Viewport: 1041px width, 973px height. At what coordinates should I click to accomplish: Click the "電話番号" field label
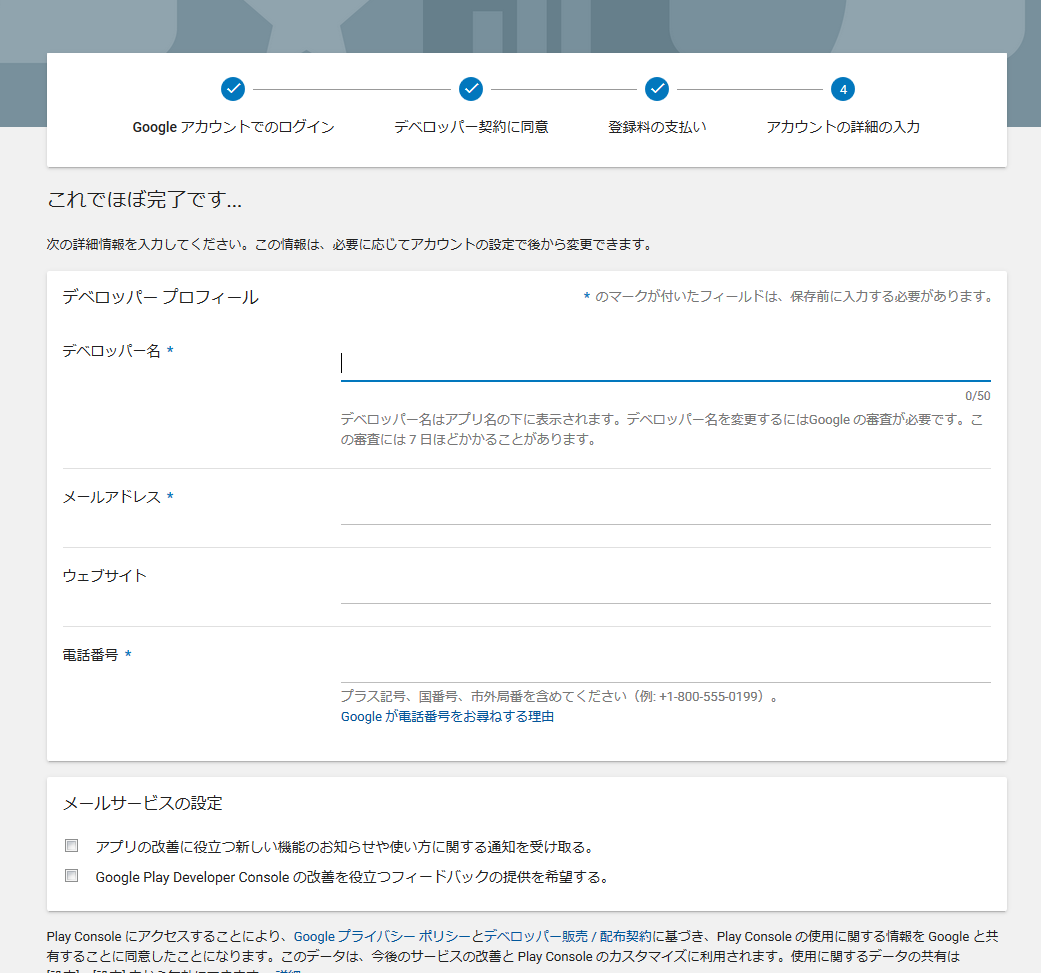click(90, 655)
